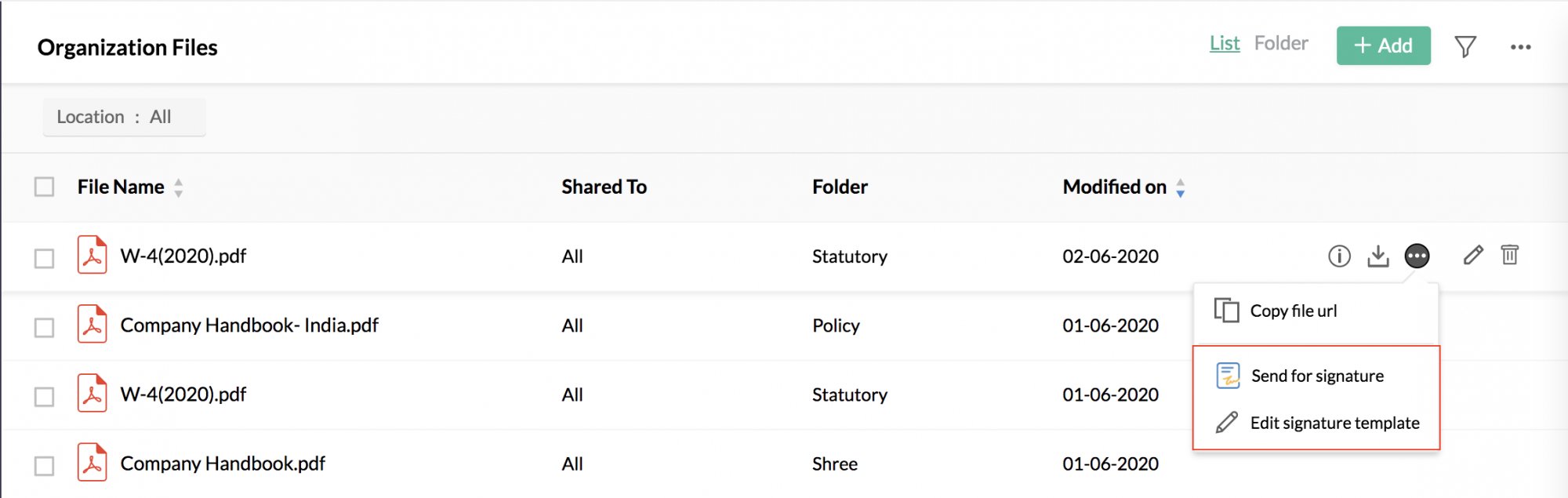Sort by File Name arrows
1568x498 pixels.
coord(179,187)
